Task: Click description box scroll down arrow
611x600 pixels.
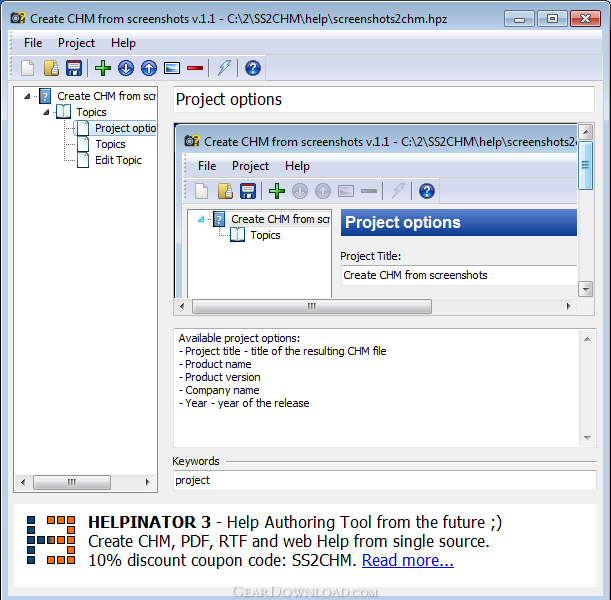Action: pos(587,438)
